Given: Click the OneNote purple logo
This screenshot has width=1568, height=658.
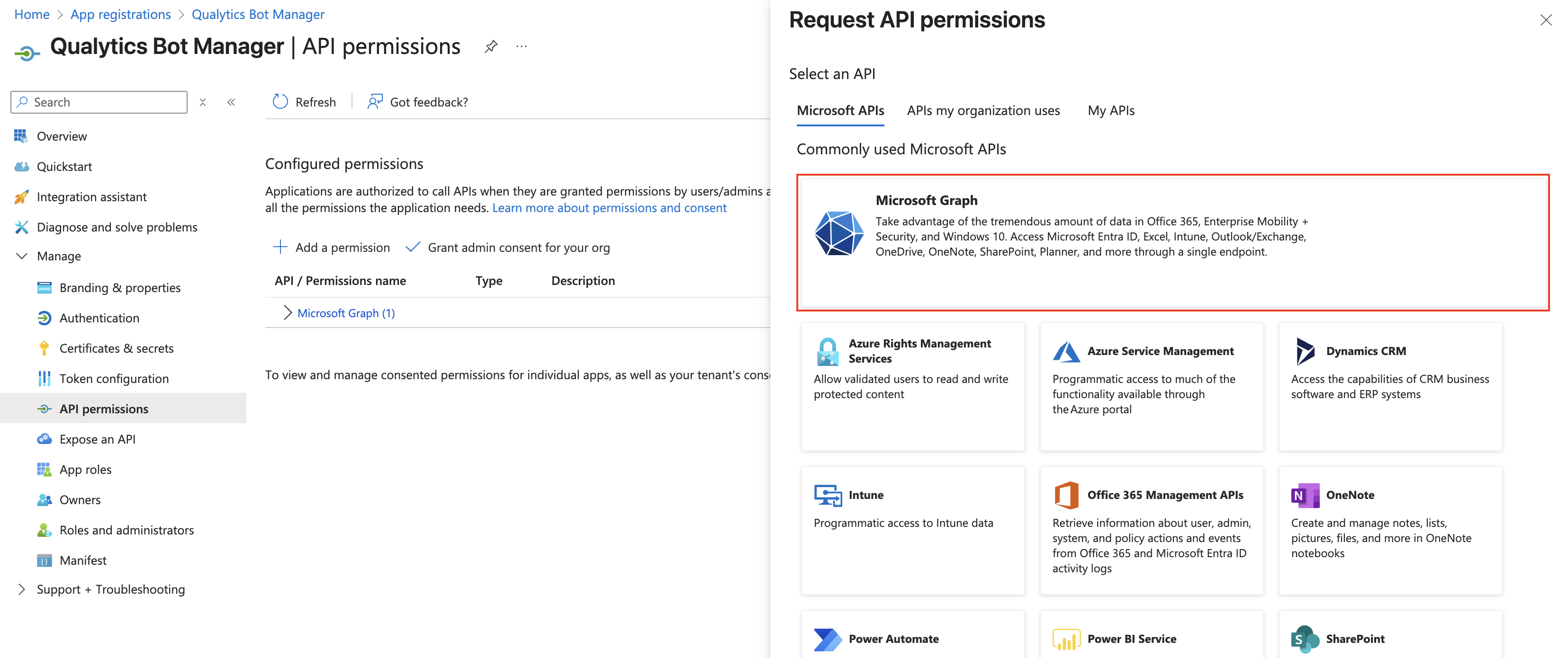Looking at the screenshot, I should [1305, 496].
